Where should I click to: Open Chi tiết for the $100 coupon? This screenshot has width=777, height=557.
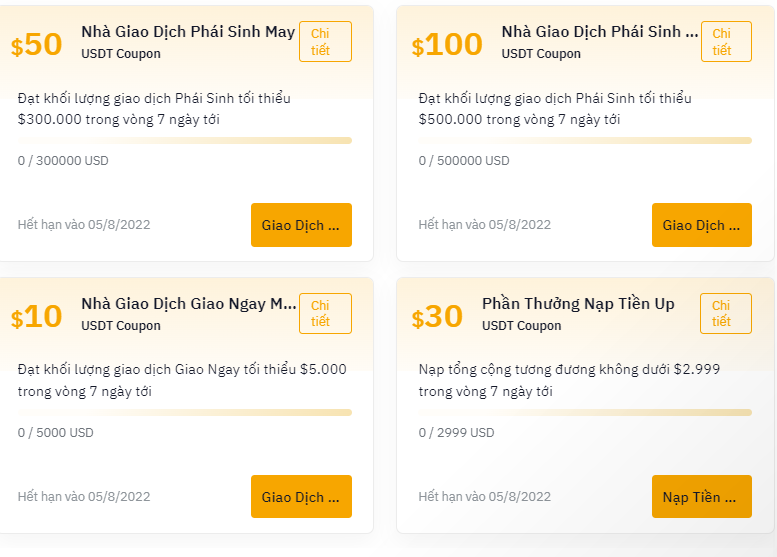click(x=726, y=42)
